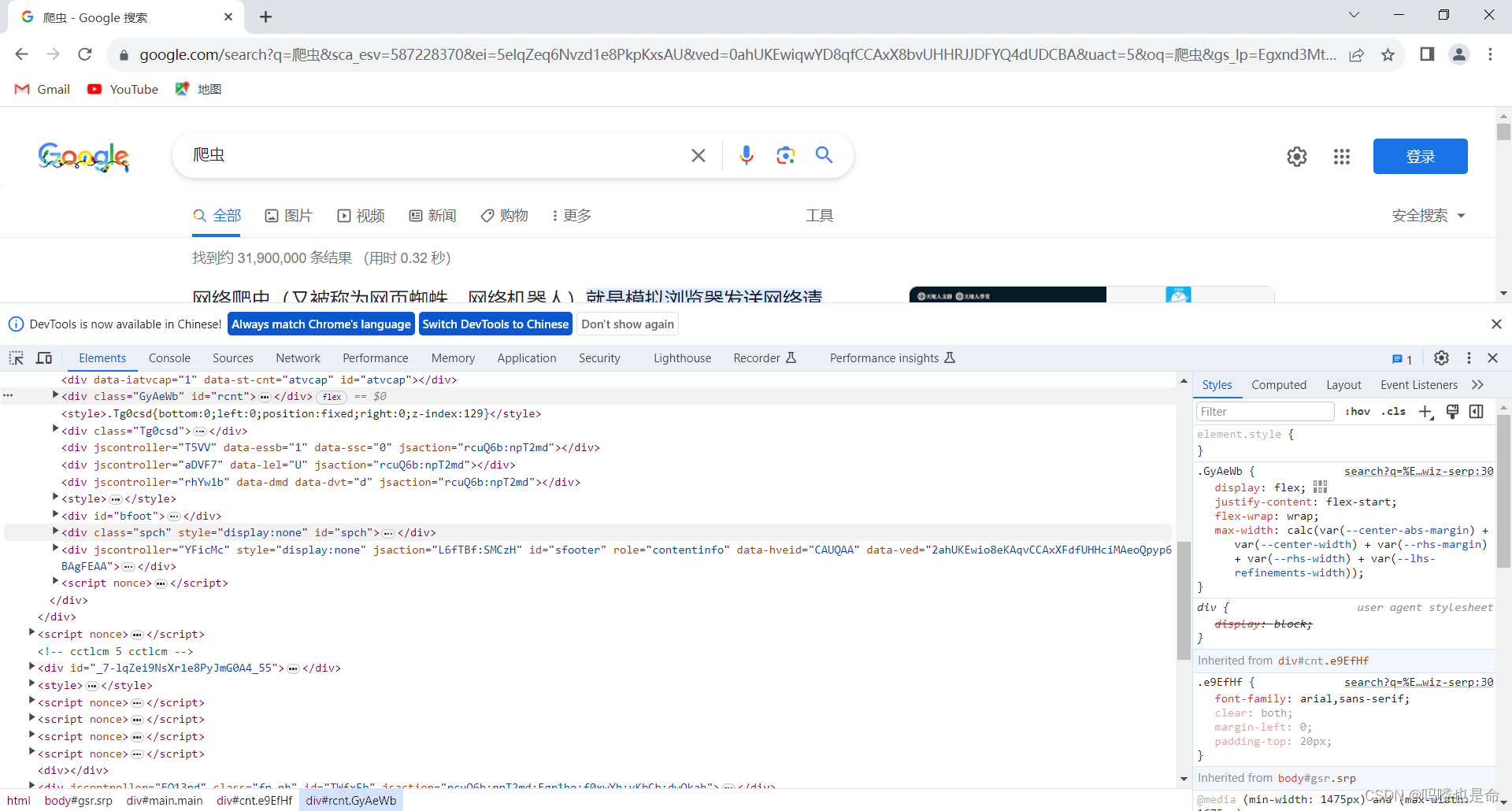
Task: Open the Performance tab
Action: click(x=376, y=358)
